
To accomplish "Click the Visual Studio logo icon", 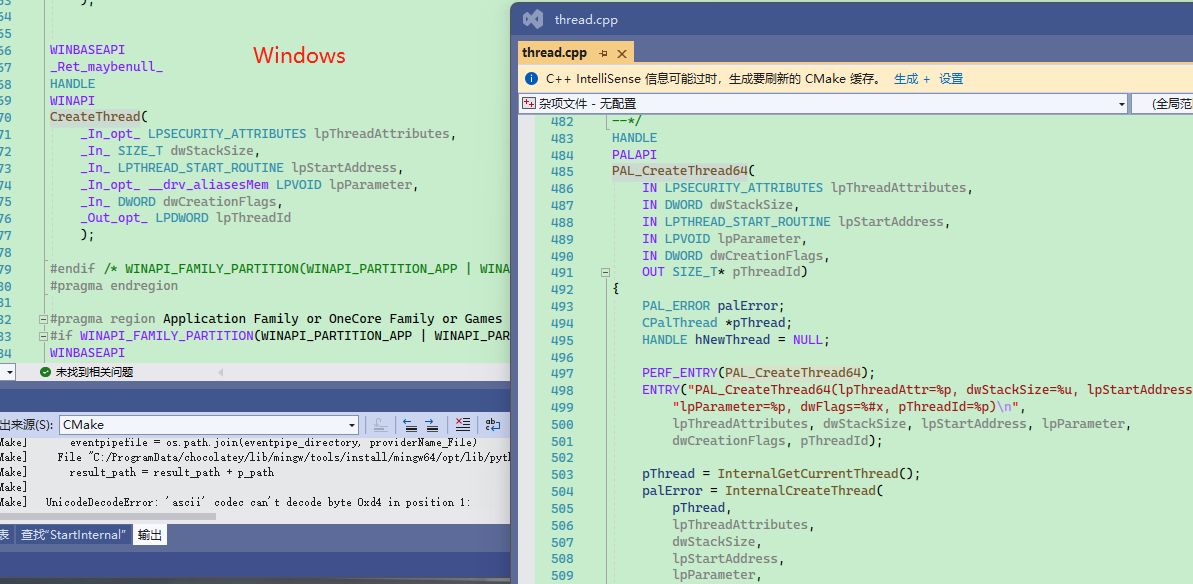I will click(x=534, y=19).
